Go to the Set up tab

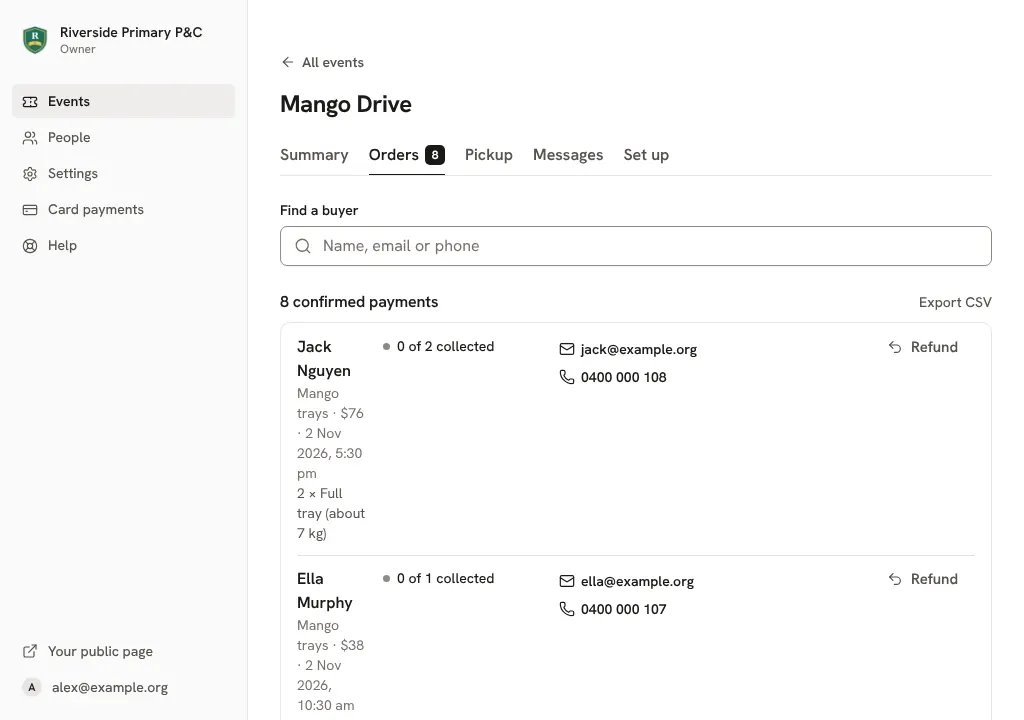(x=646, y=155)
